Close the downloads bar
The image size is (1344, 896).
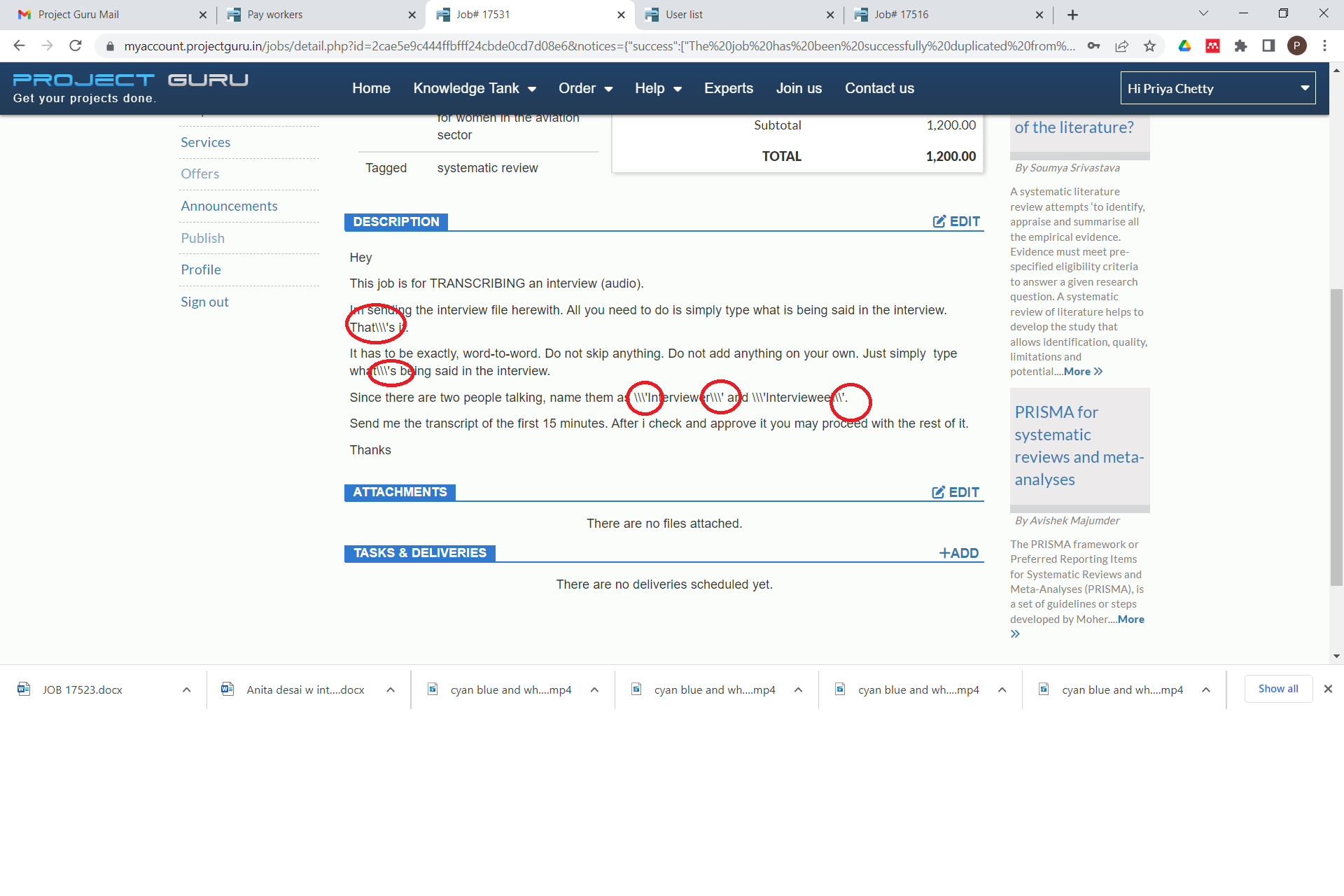point(1328,689)
